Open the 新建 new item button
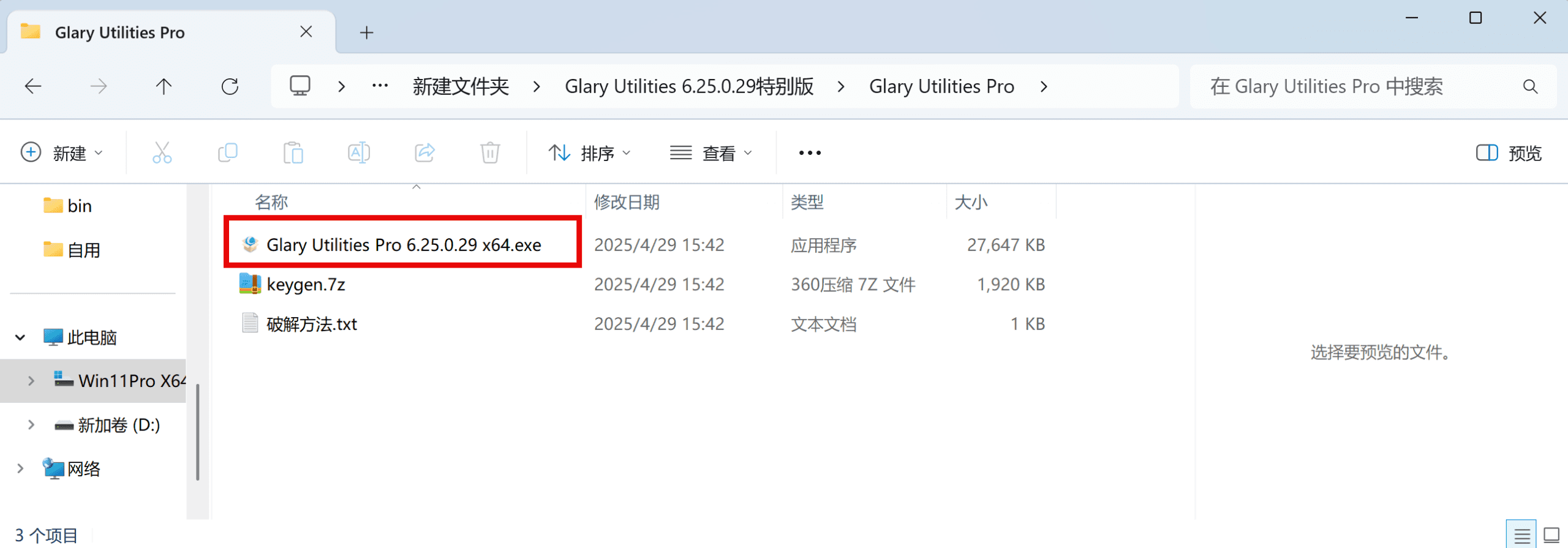Viewport: 1568px width, 548px height. coord(61,152)
